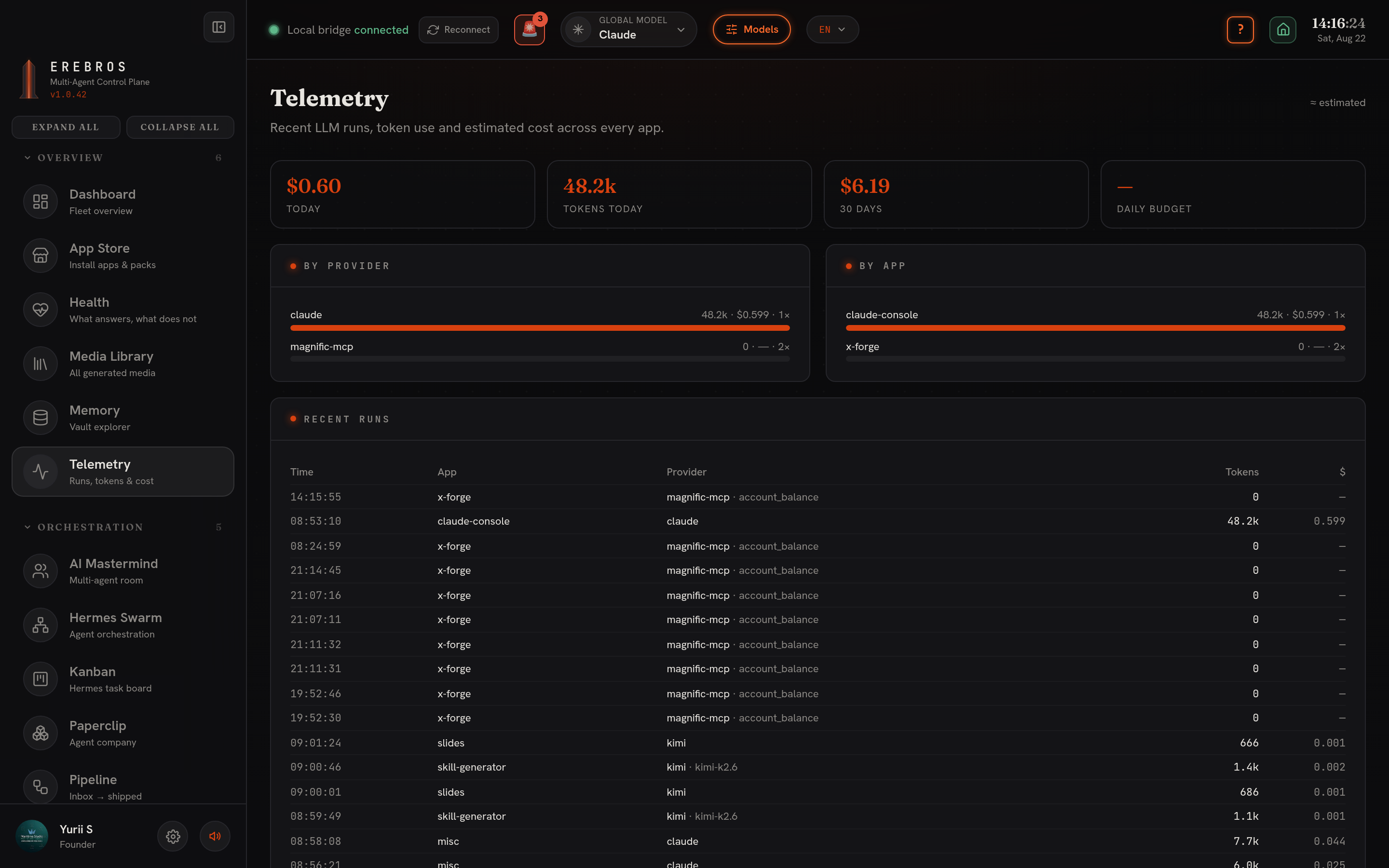Screen dimensions: 1389x868
Task: Open the Models button
Action: (751, 29)
